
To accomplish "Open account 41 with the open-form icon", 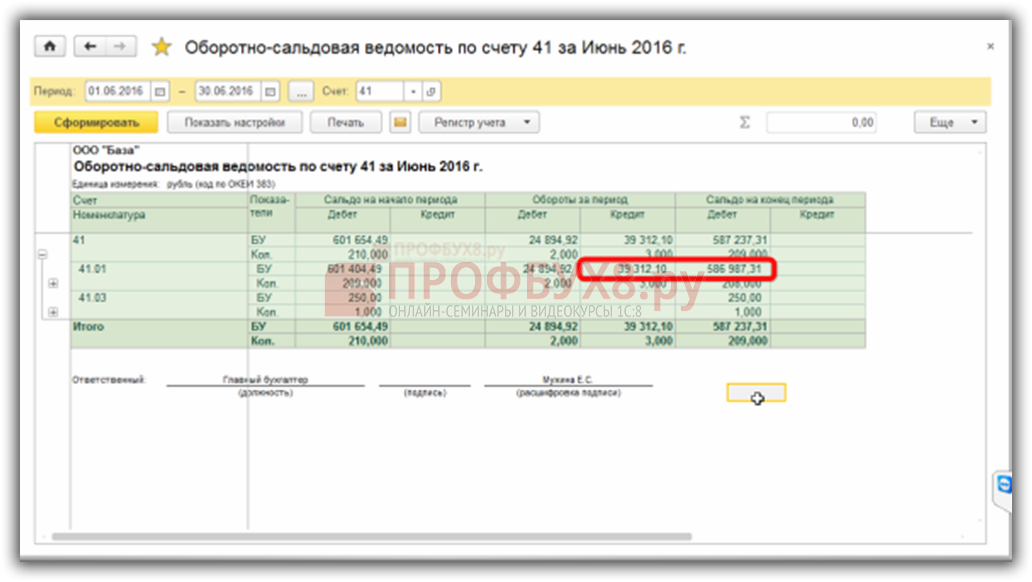I will tap(431, 91).
